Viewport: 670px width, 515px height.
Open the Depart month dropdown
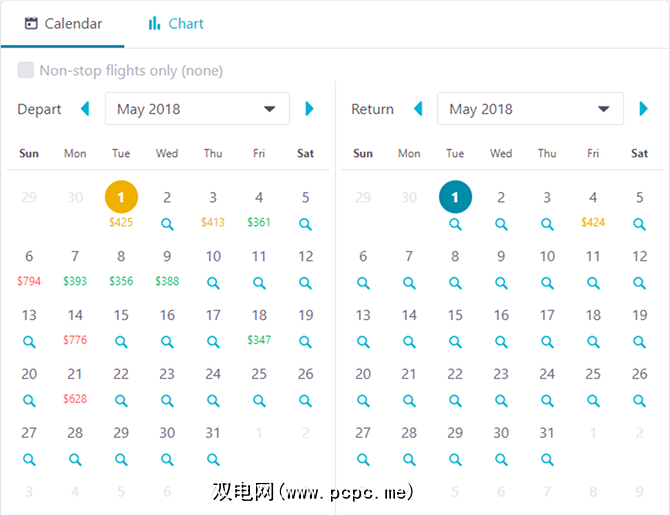click(197, 109)
